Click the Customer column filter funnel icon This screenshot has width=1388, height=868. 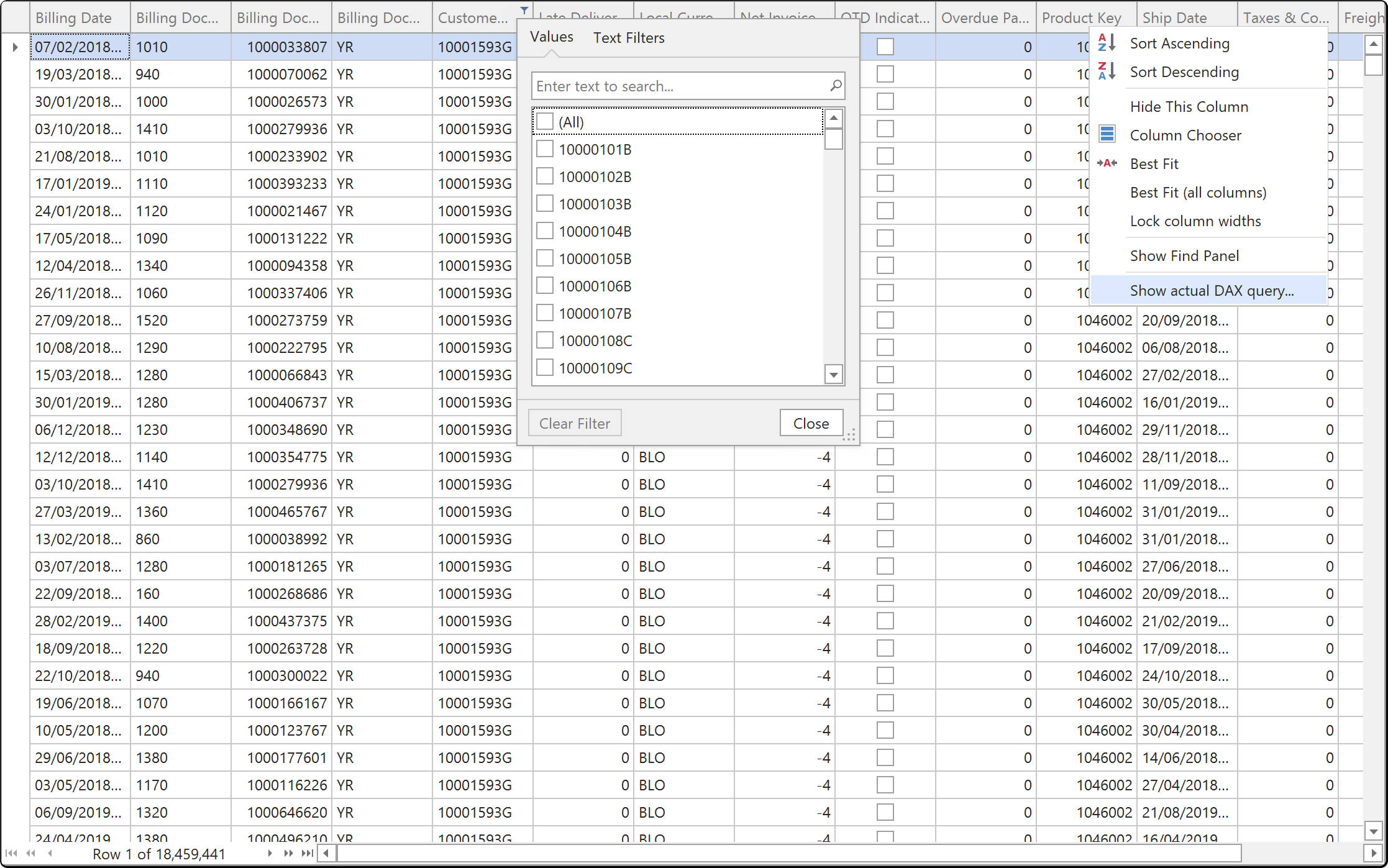click(x=524, y=10)
